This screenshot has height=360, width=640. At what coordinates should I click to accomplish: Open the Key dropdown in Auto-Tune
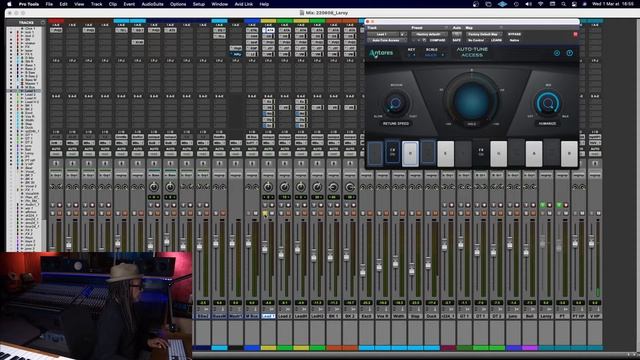pyautogui.click(x=411, y=55)
